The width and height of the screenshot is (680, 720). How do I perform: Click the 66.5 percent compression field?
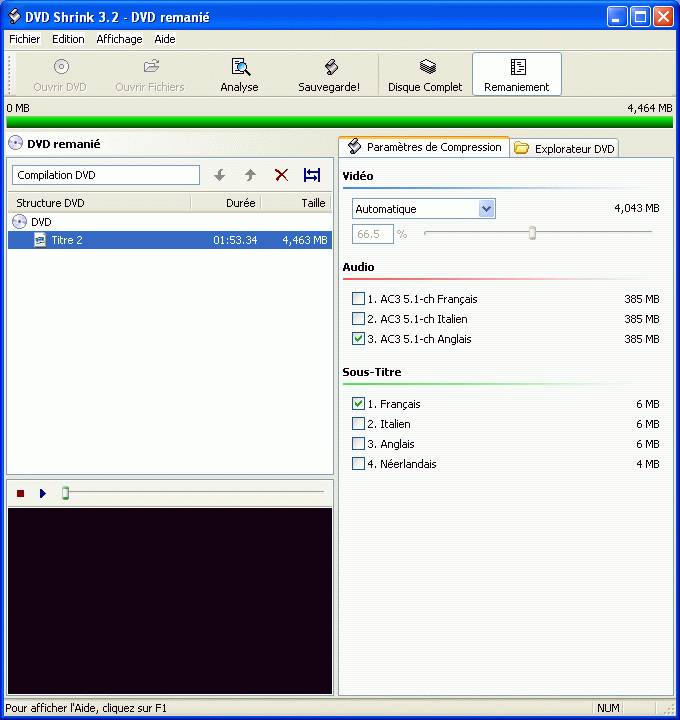coord(373,234)
